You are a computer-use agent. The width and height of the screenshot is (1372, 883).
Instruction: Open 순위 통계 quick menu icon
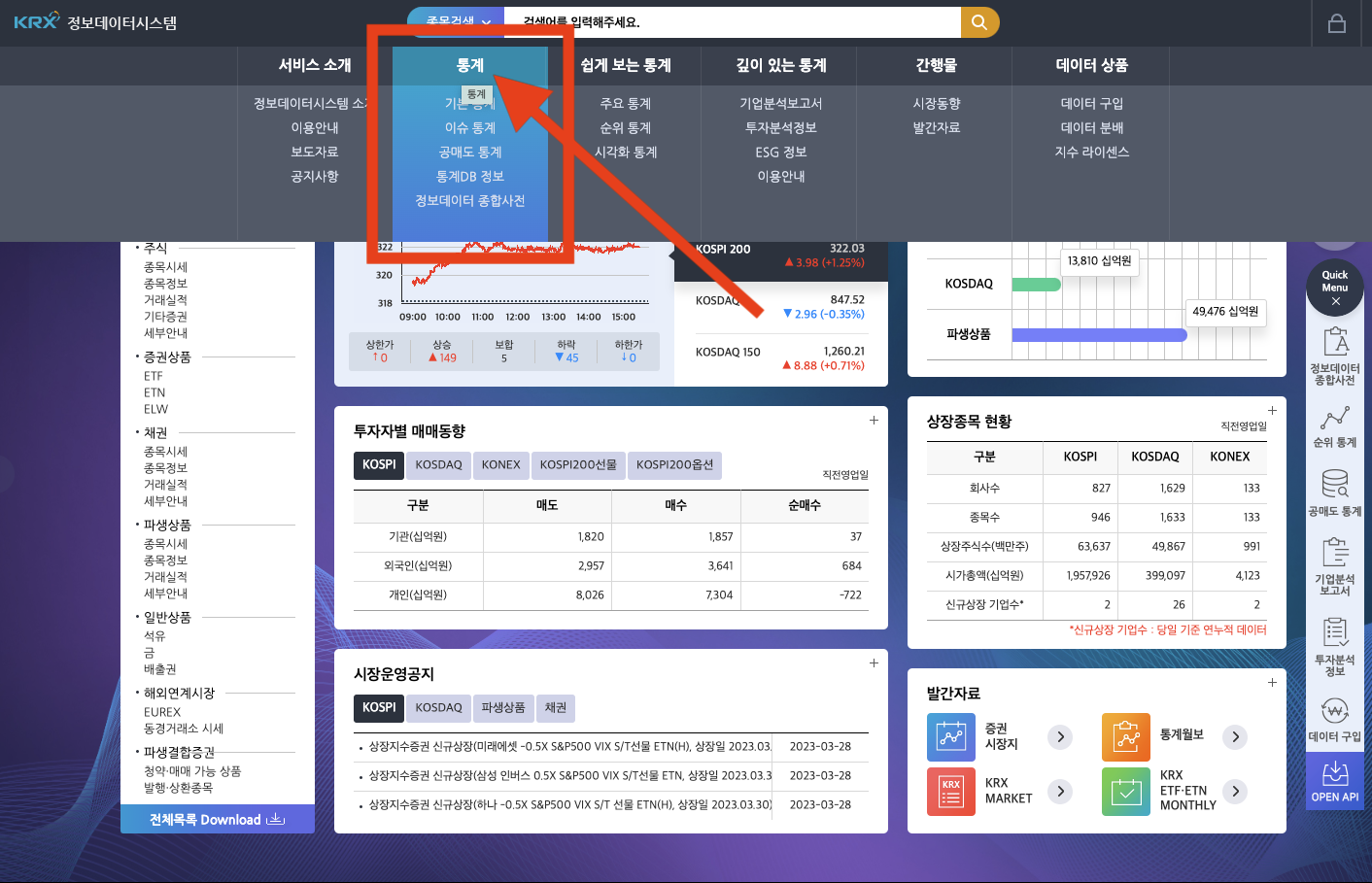[1335, 427]
